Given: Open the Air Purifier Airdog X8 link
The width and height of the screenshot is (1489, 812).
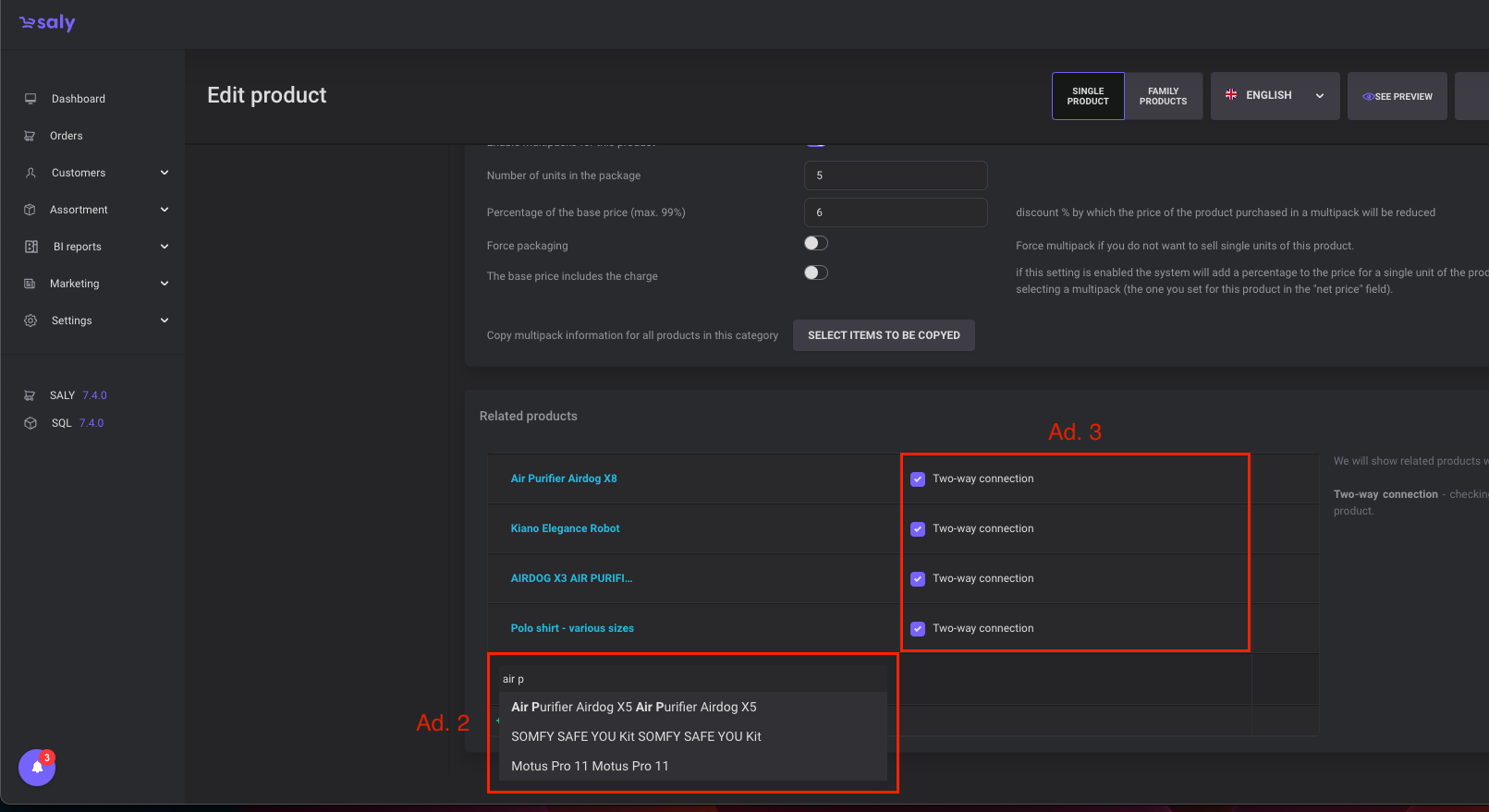Looking at the screenshot, I should [x=564, y=479].
